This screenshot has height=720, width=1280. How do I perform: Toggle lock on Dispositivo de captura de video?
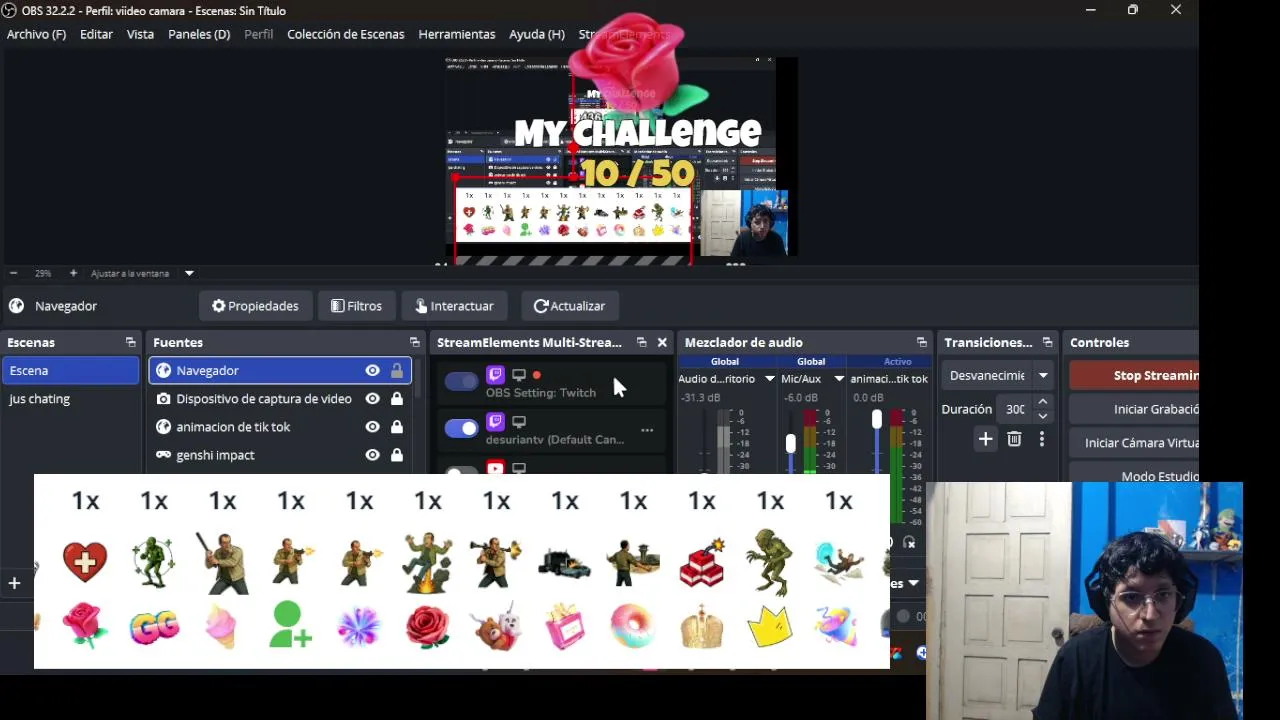[x=397, y=399]
